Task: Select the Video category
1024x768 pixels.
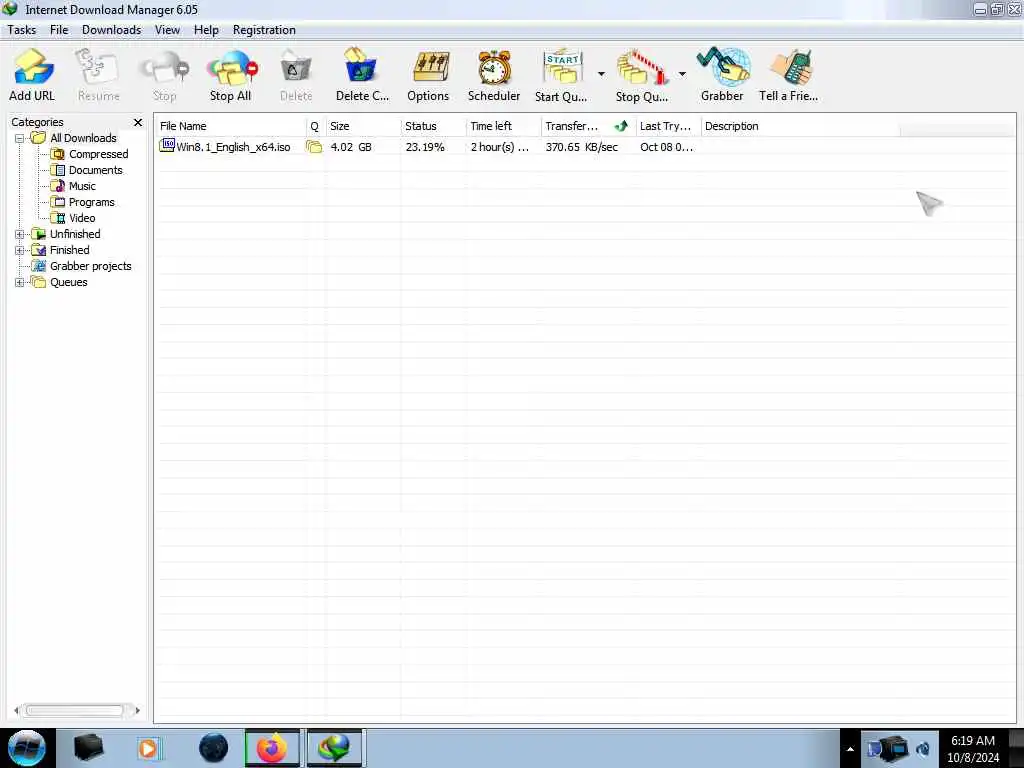Action: coord(82,218)
